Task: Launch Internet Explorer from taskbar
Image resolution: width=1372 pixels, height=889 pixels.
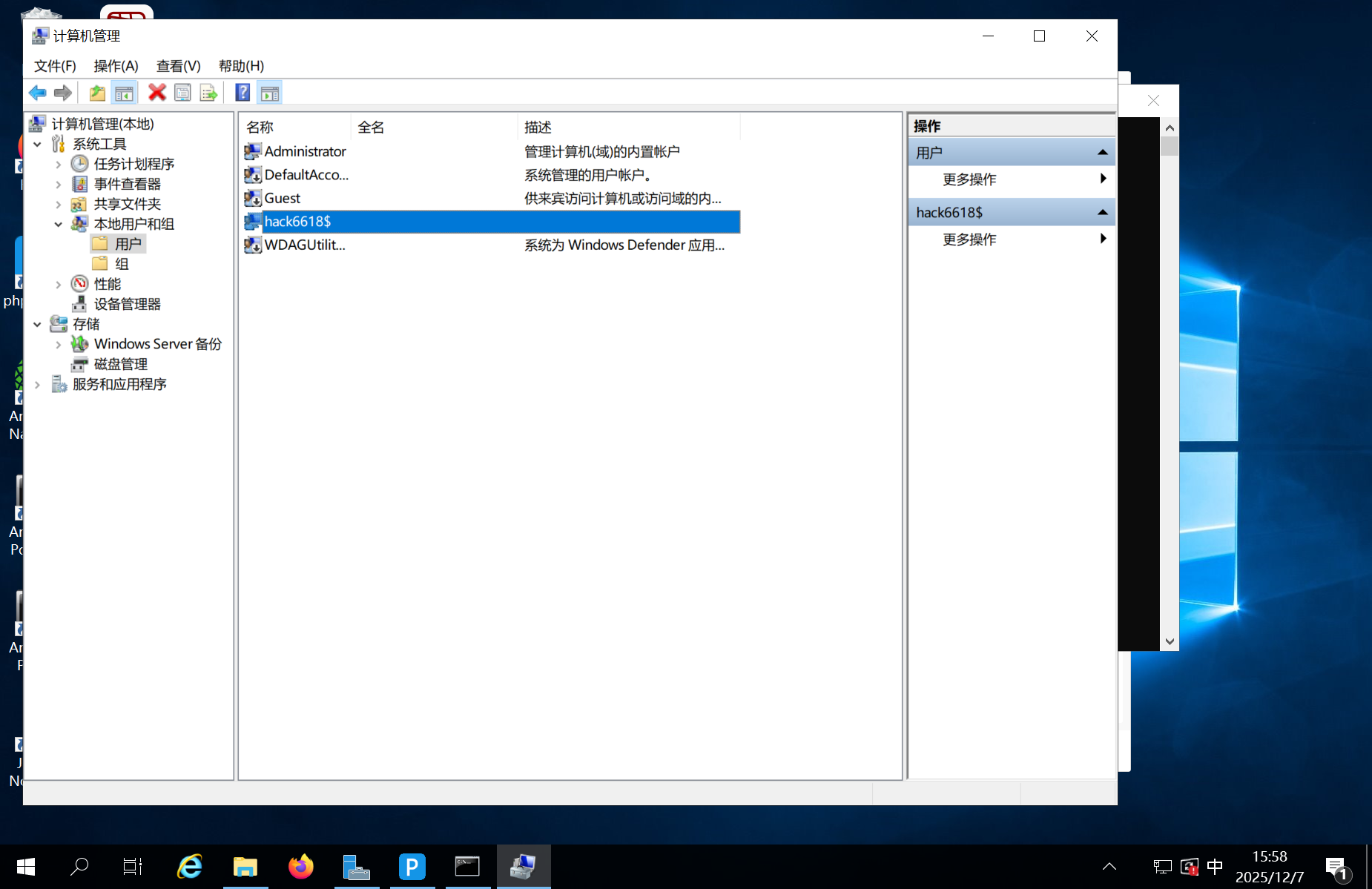Action: (190, 867)
